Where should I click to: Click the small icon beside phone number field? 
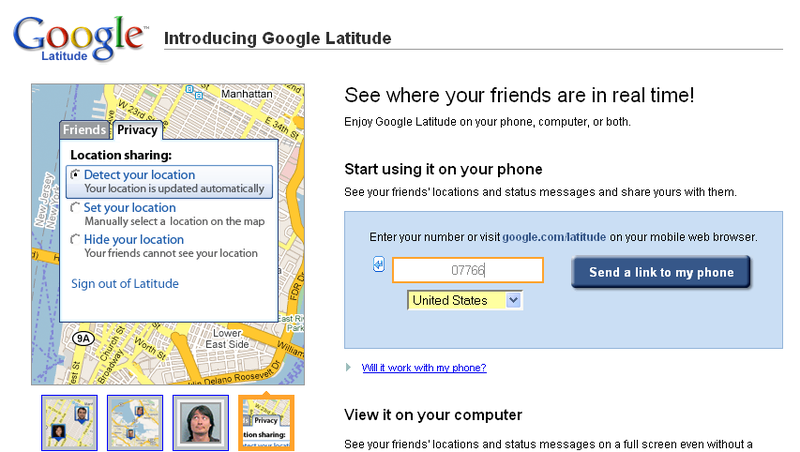[x=379, y=264]
